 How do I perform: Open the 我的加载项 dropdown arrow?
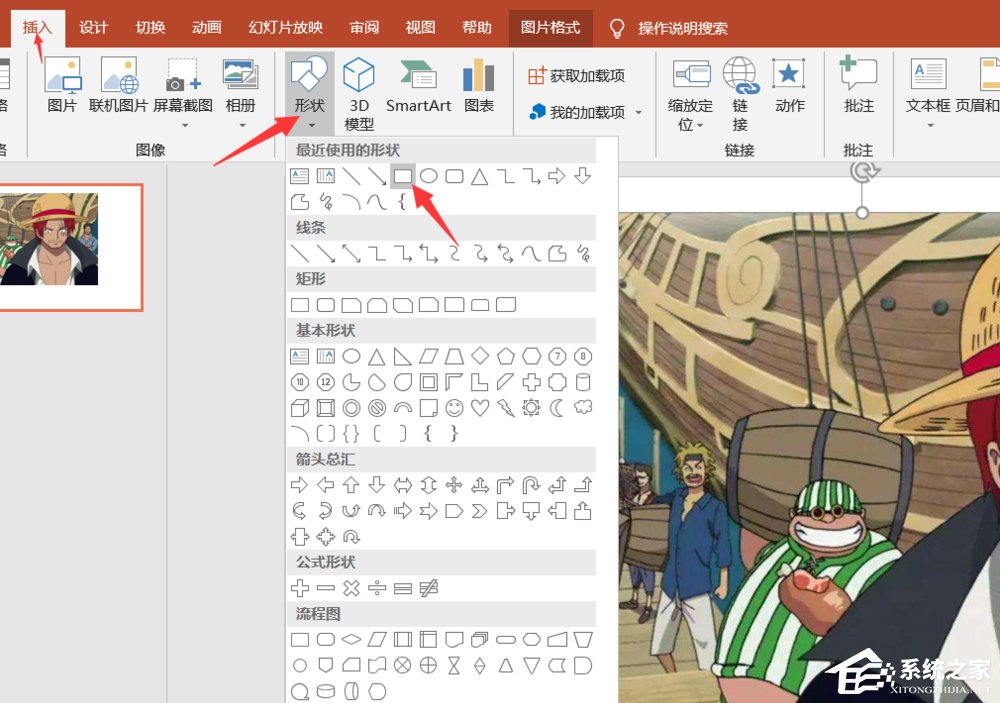pyautogui.click(x=639, y=113)
